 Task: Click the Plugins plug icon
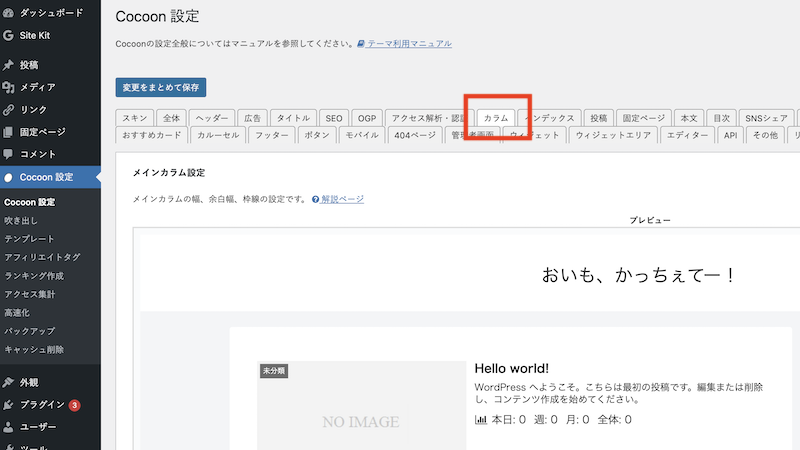coord(8,405)
